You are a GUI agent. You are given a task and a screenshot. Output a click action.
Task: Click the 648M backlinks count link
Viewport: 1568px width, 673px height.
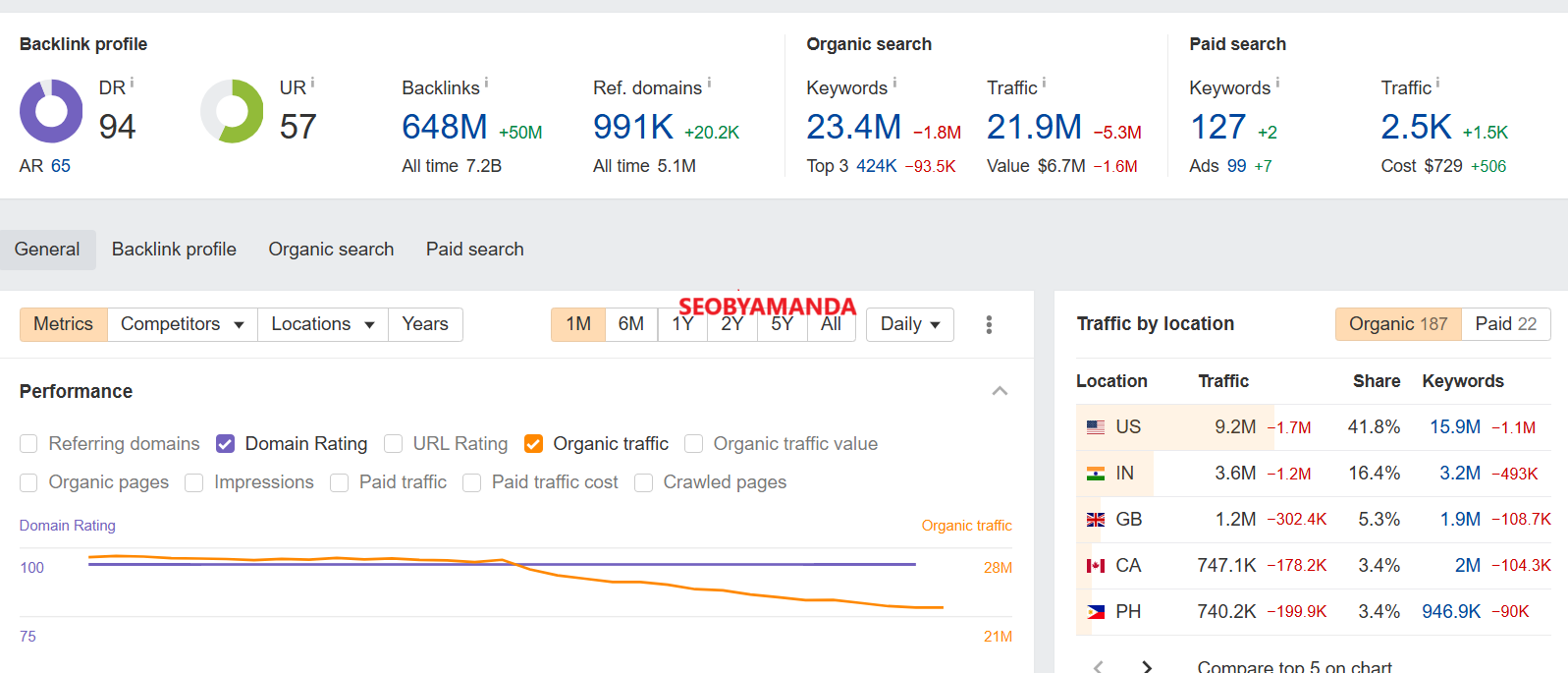click(445, 127)
